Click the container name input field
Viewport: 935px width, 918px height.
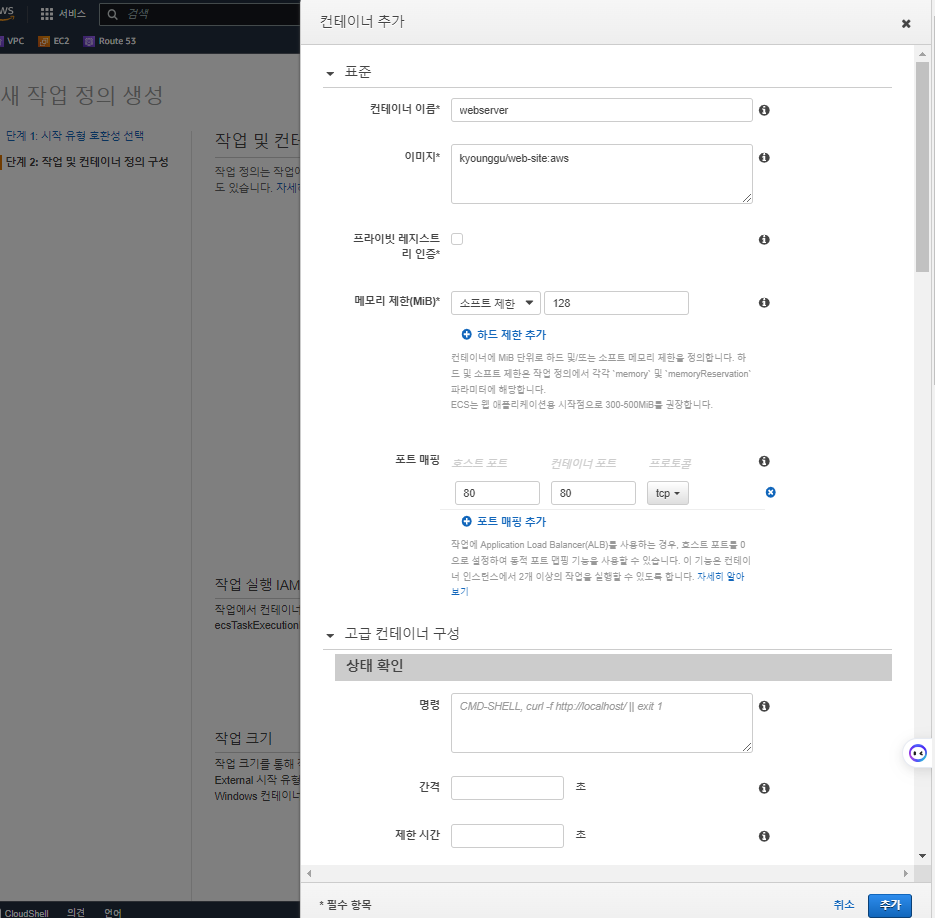click(x=602, y=110)
